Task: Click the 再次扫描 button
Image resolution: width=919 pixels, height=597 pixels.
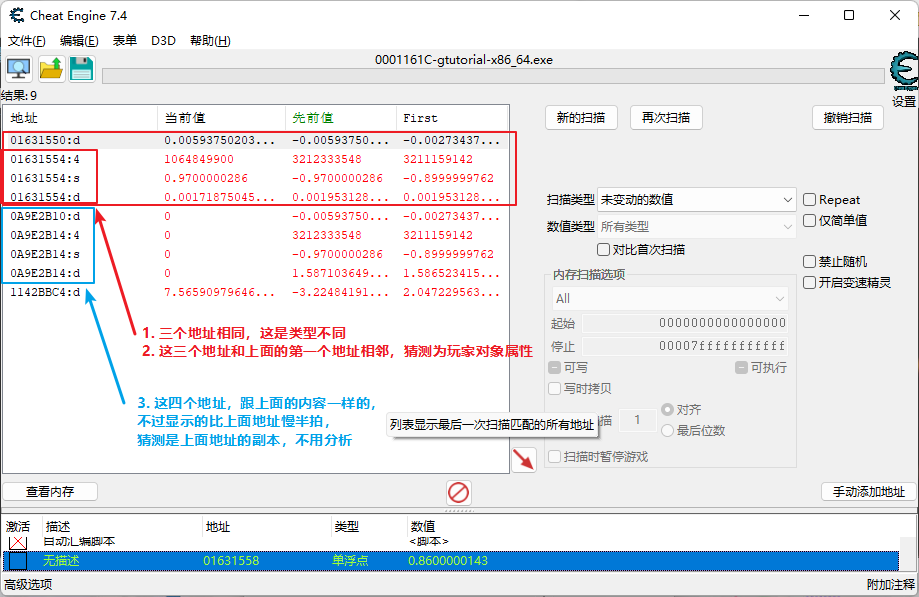Action: [x=666, y=118]
